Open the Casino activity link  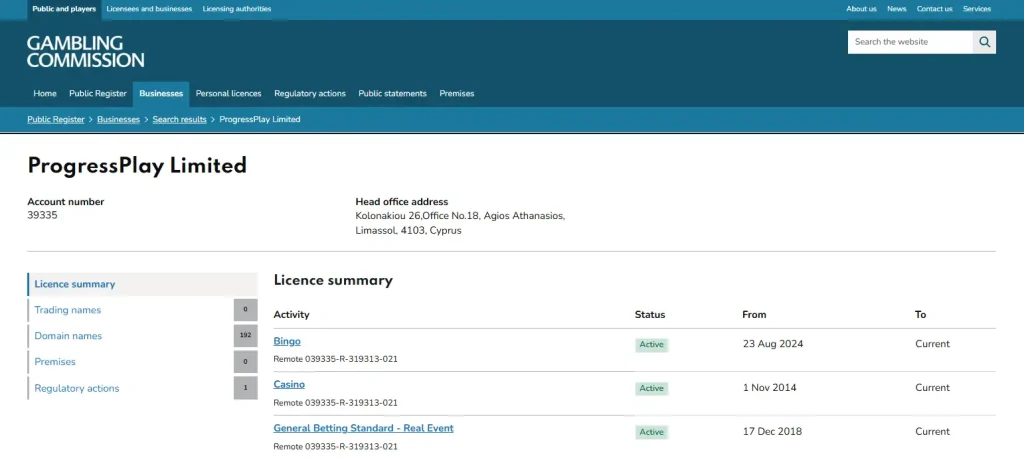[x=289, y=384]
